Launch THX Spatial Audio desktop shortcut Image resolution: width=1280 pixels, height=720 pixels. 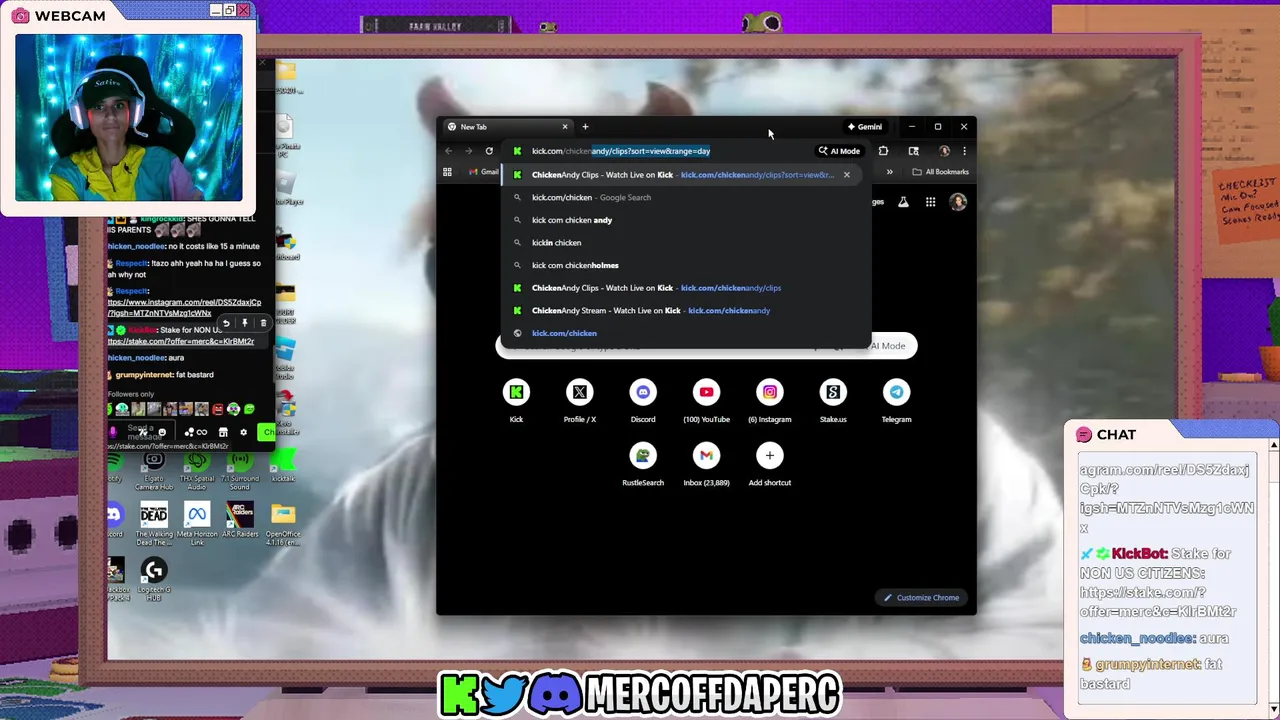click(x=197, y=470)
